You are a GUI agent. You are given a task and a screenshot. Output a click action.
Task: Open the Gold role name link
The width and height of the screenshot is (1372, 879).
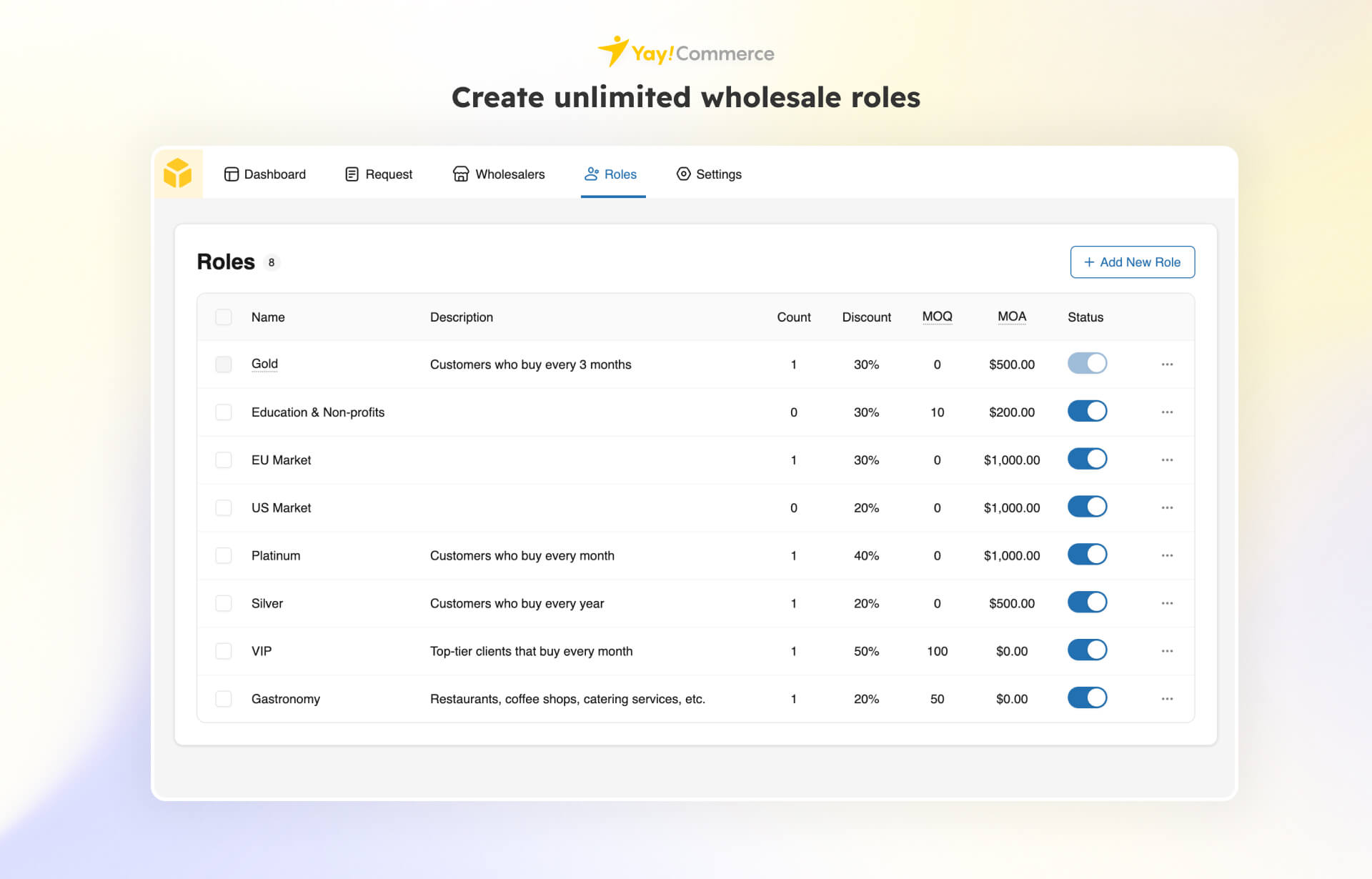264,364
